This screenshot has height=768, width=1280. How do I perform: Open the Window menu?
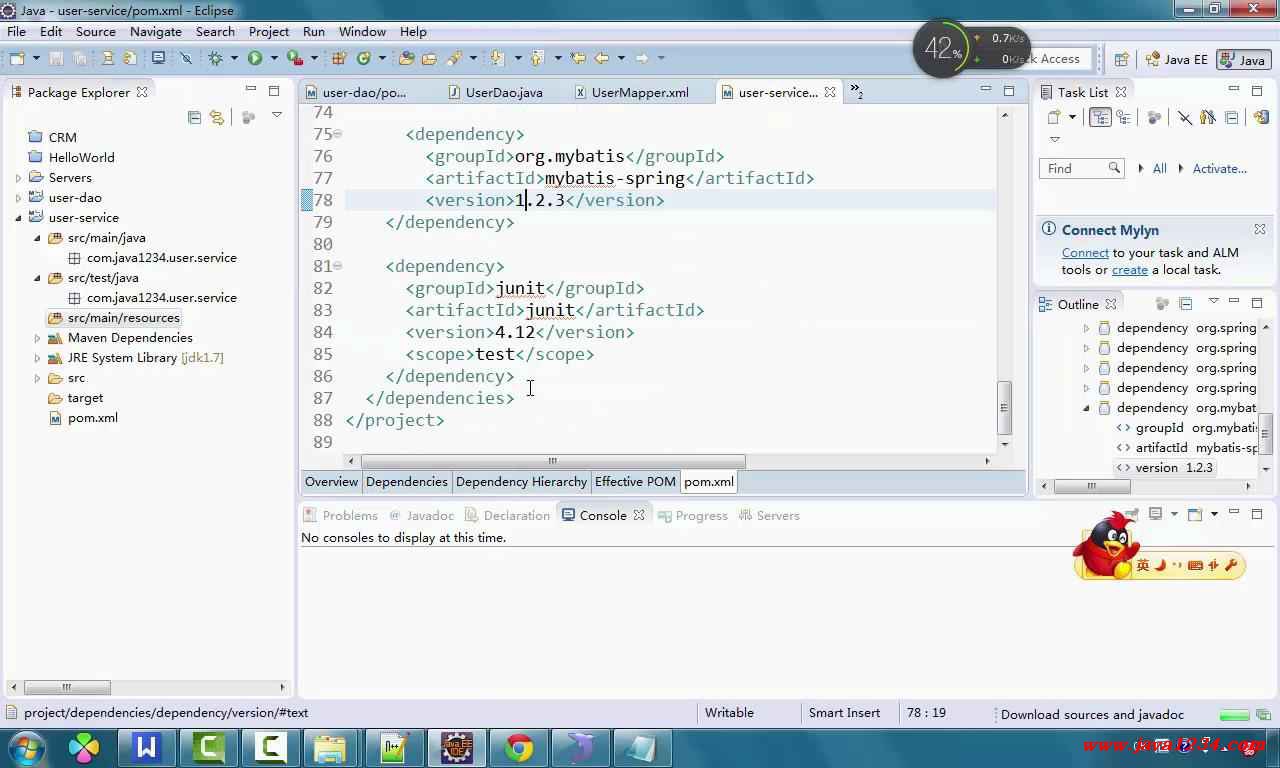(362, 31)
